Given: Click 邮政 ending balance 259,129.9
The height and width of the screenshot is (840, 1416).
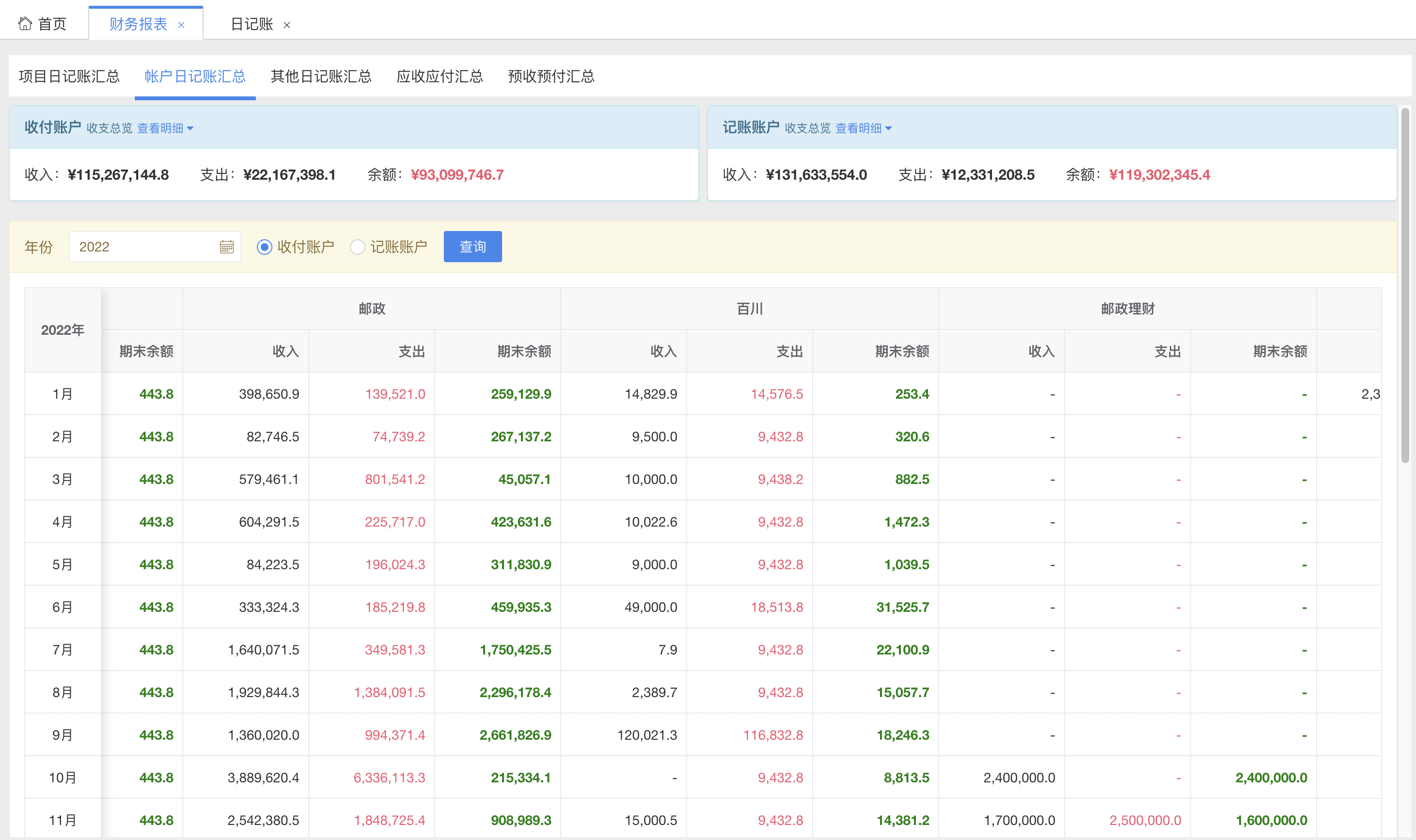Looking at the screenshot, I should click(x=521, y=394).
